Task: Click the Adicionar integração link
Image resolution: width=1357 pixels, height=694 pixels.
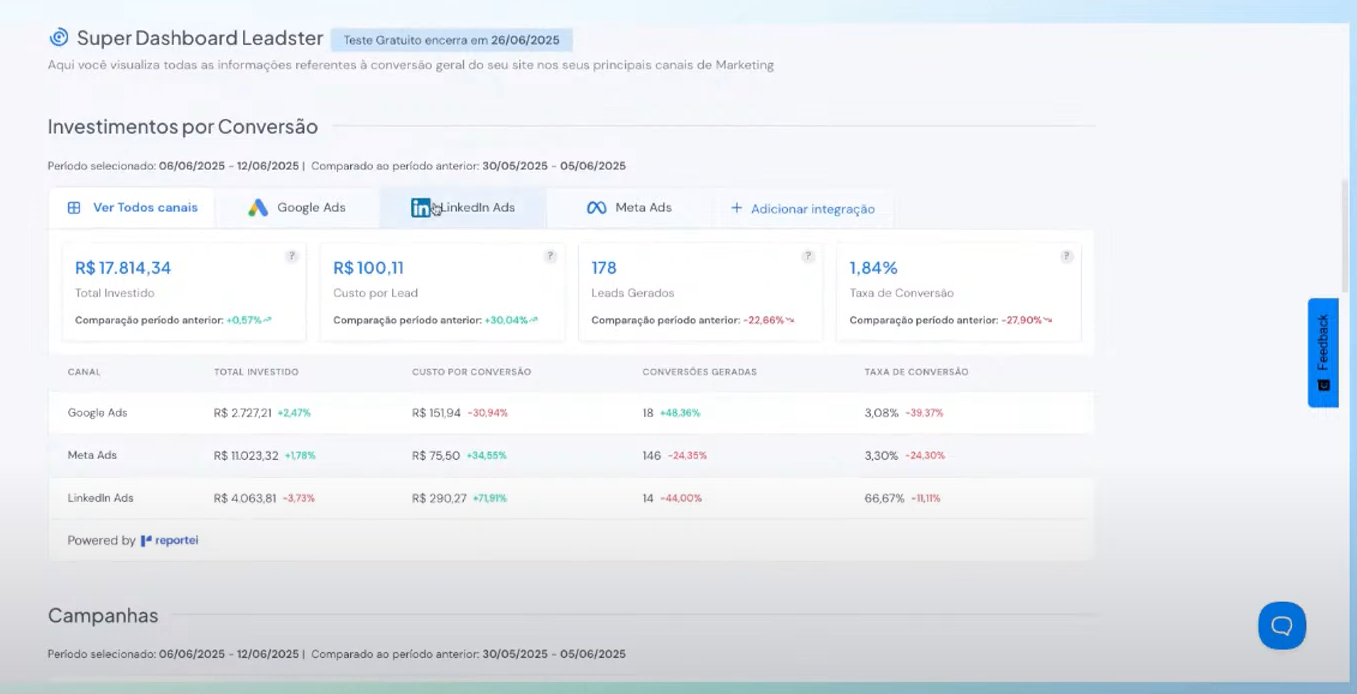Action: coord(812,209)
